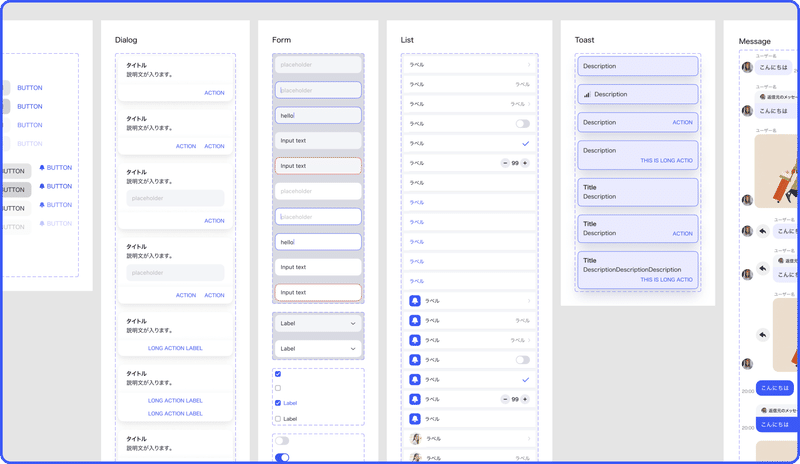
Task: Click the chevron in the topmost List row
Action: 529,65
